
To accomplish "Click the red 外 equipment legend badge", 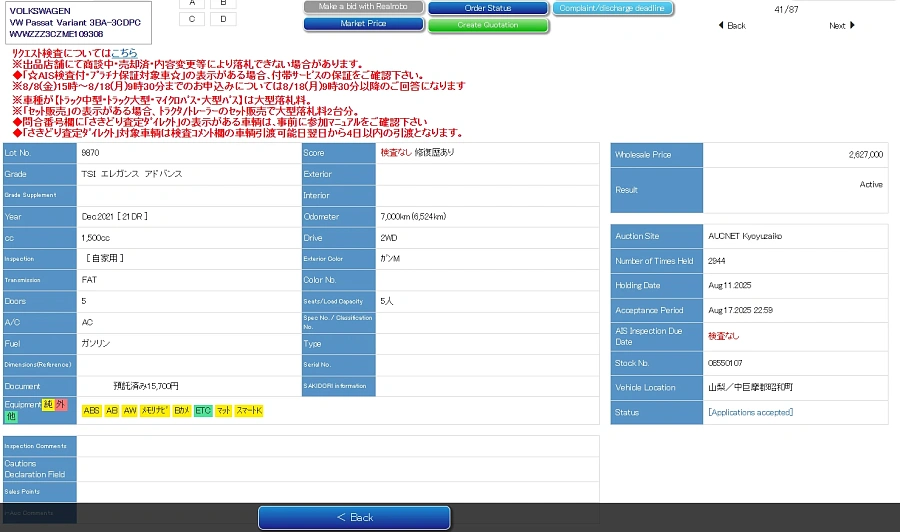I will click(x=60, y=404).
